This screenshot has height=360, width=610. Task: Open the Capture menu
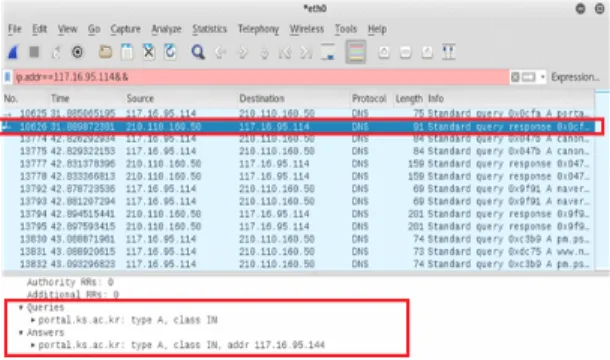click(125, 29)
